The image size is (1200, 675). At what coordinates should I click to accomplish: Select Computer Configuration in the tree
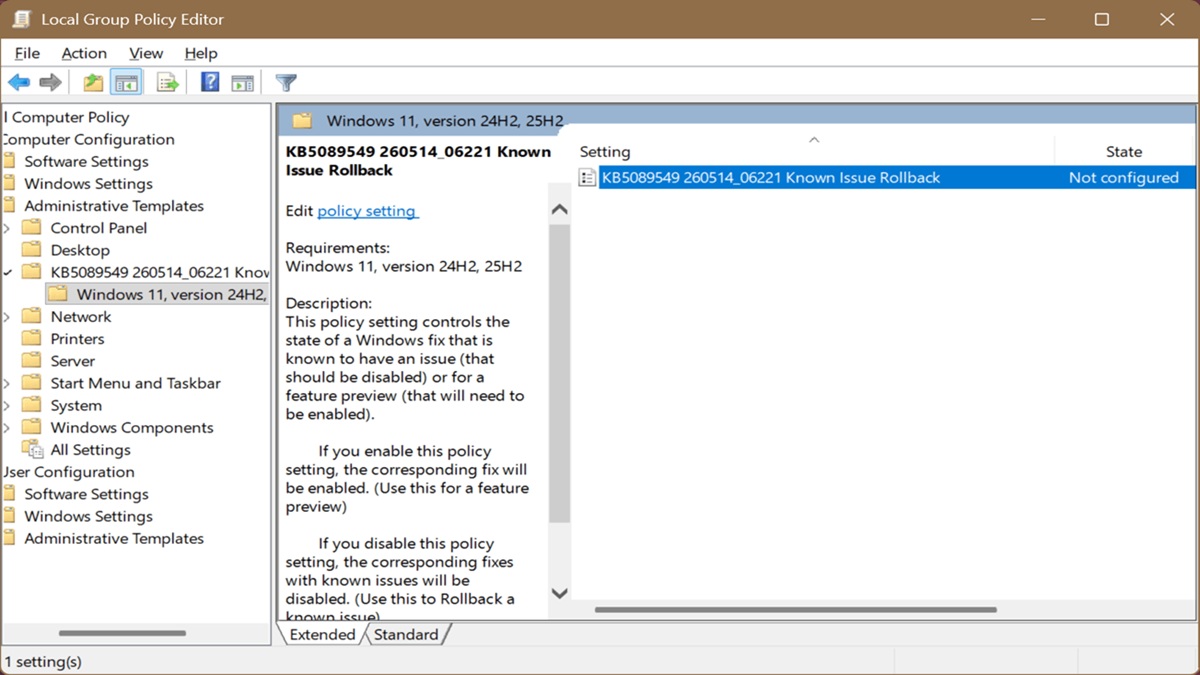(x=88, y=139)
